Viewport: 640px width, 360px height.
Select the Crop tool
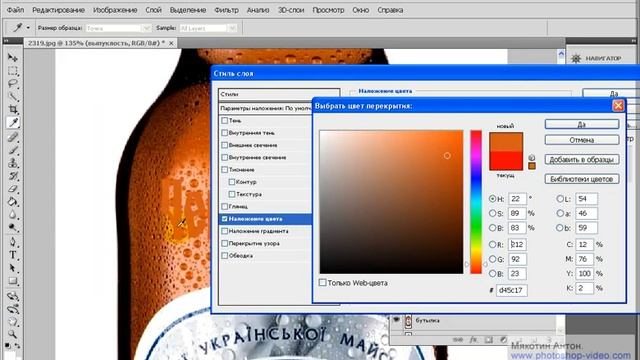13,109
